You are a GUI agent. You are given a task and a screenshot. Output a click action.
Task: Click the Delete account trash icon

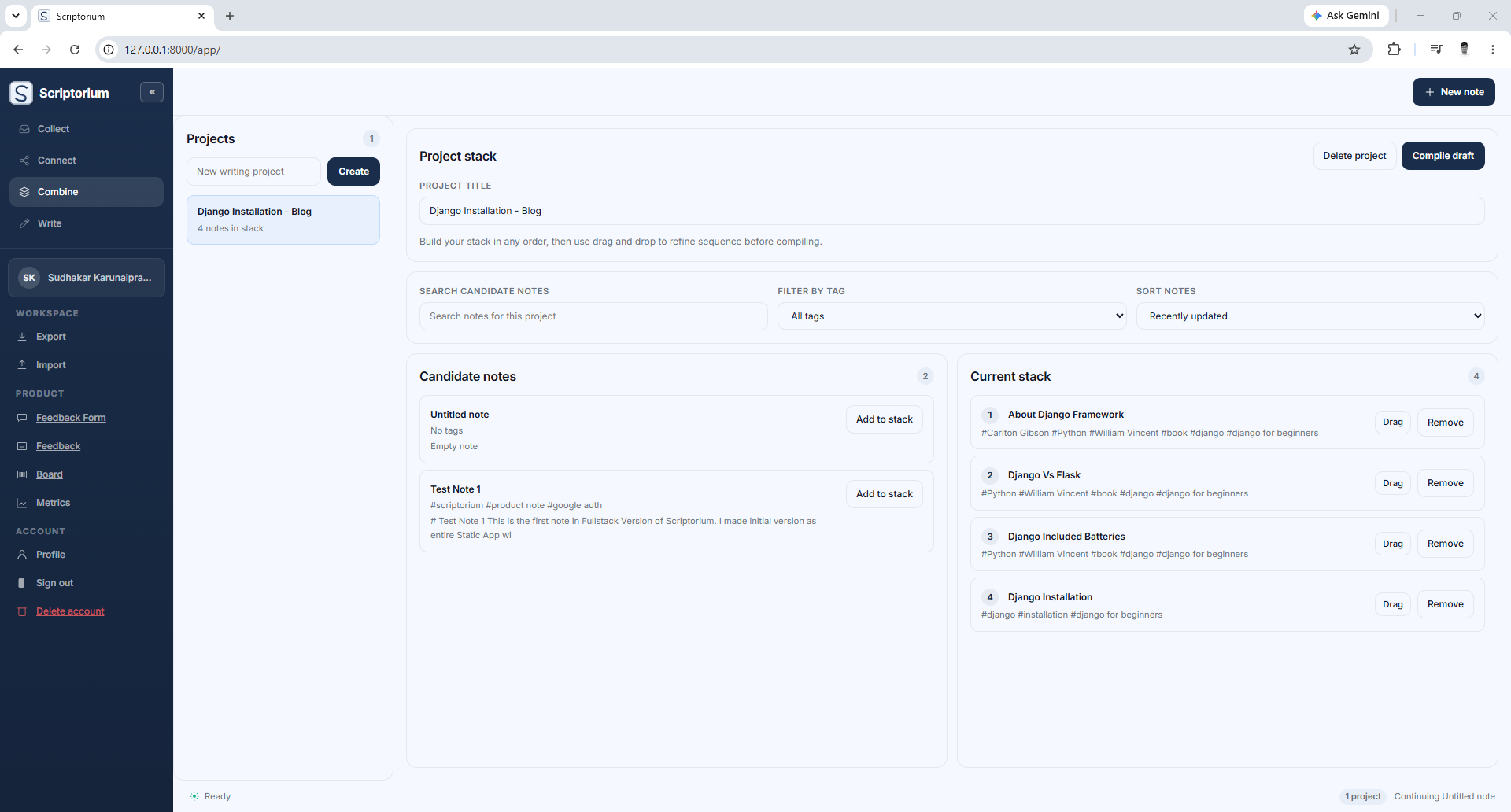click(22, 611)
